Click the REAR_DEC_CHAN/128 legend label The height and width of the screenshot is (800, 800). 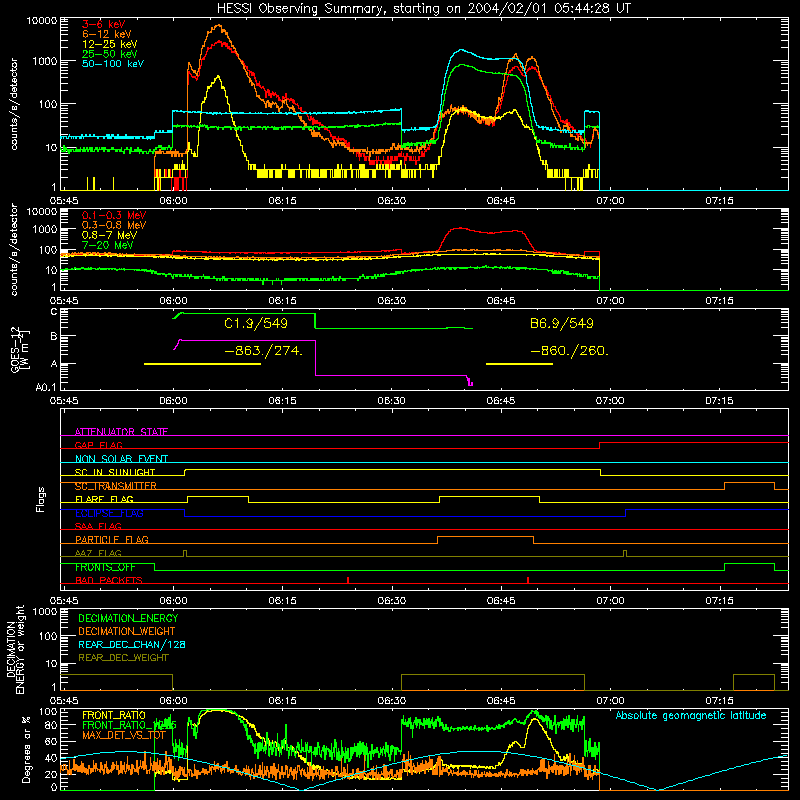pyautogui.click(x=132, y=644)
